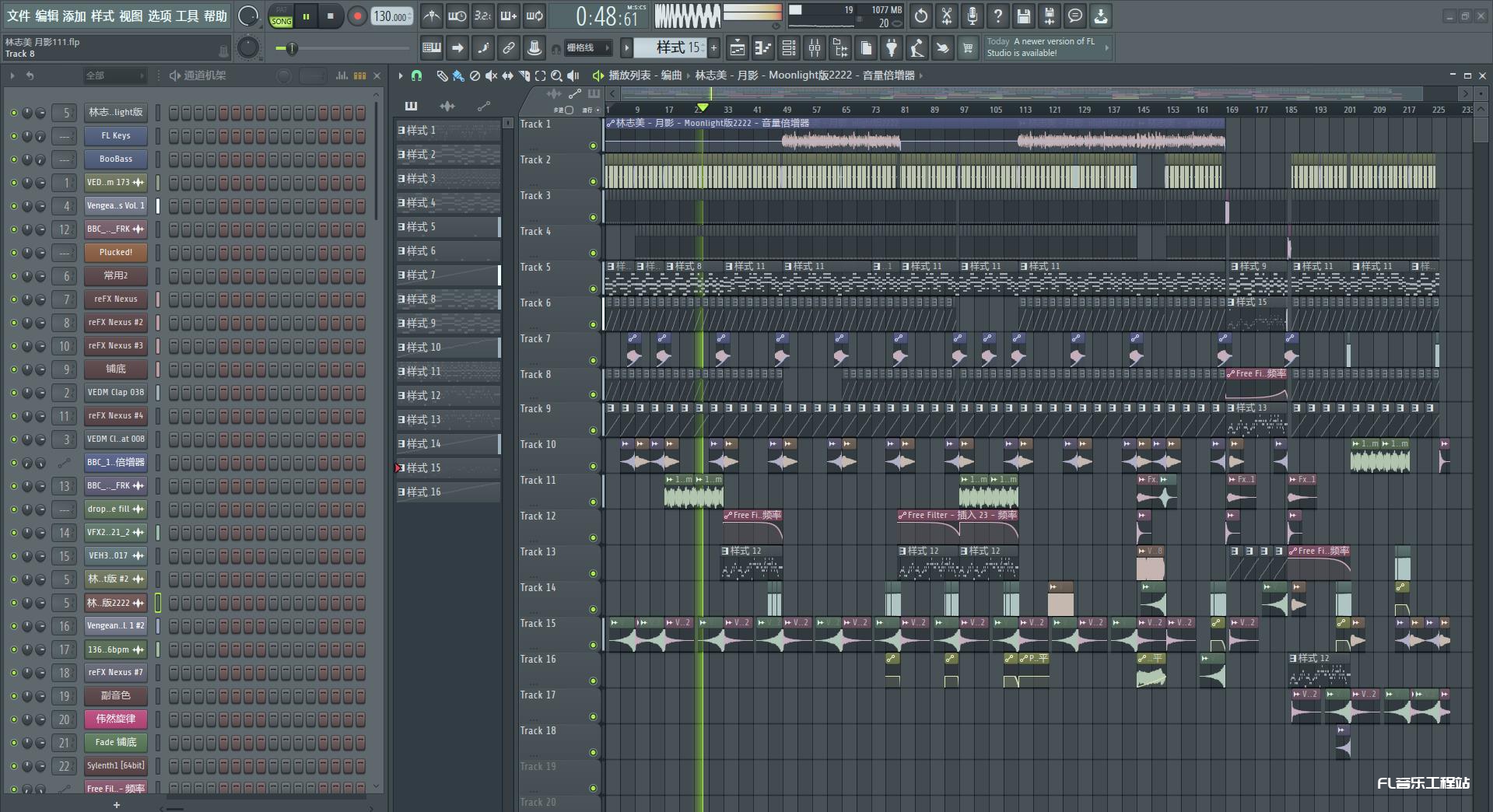This screenshot has height=812, width=1493.
Task: Select the BooBass channel button
Action: click(x=116, y=159)
